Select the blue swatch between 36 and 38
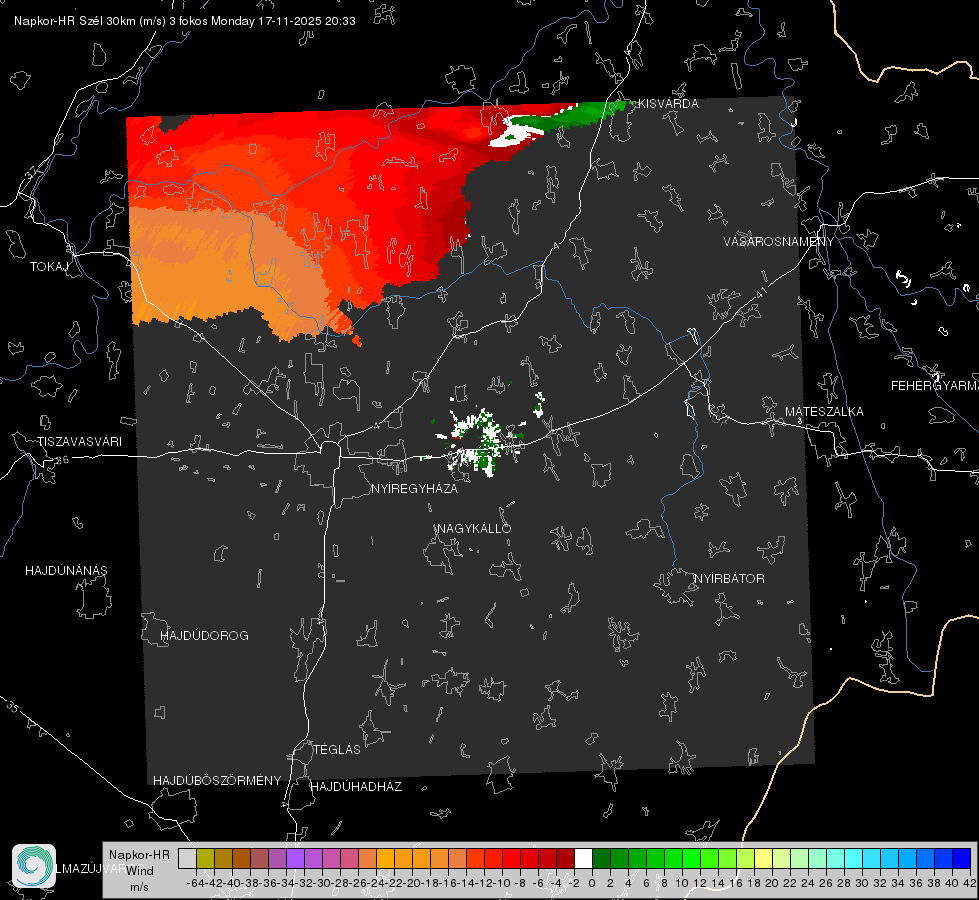This screenshot has width=979, height=900. (925, 859)
